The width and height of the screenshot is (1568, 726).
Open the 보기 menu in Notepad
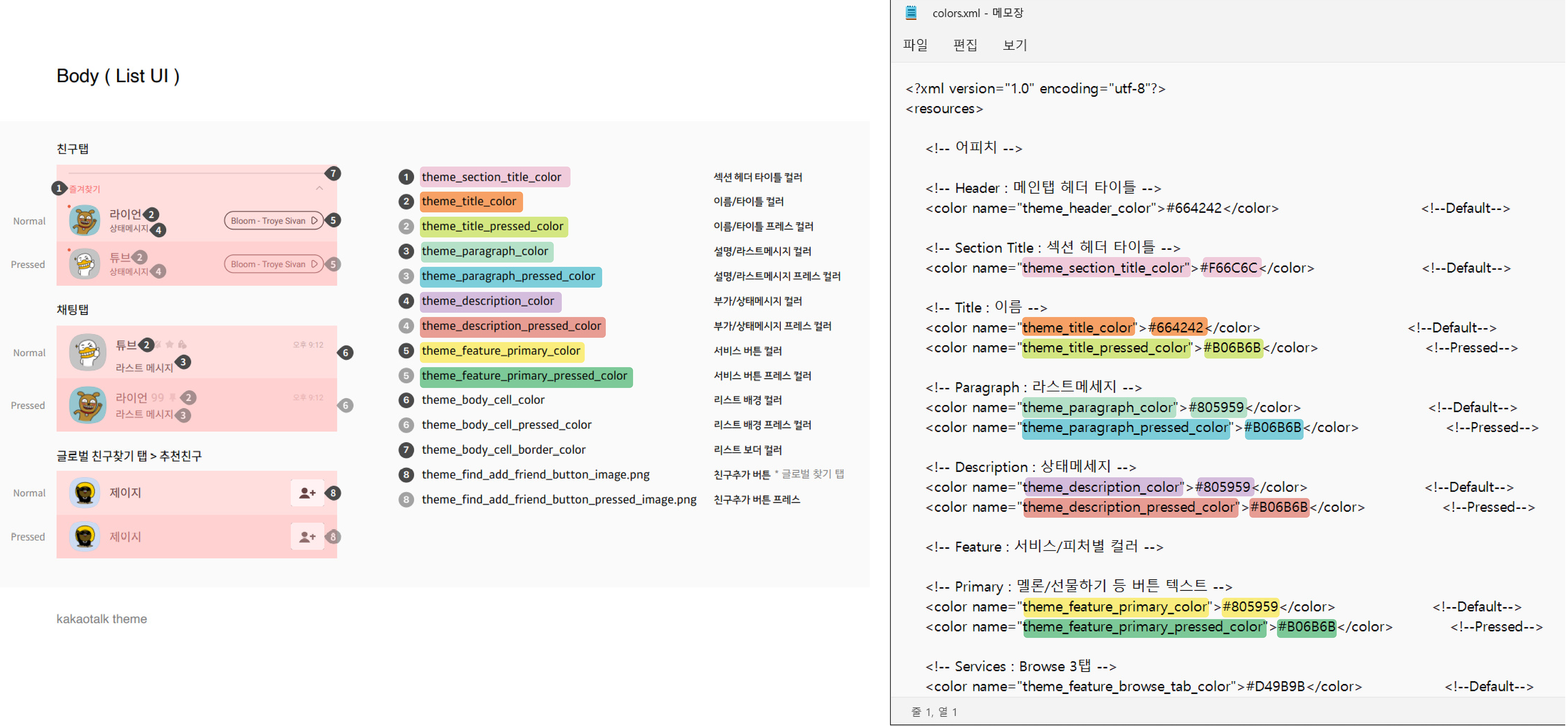coord(1015,45)
